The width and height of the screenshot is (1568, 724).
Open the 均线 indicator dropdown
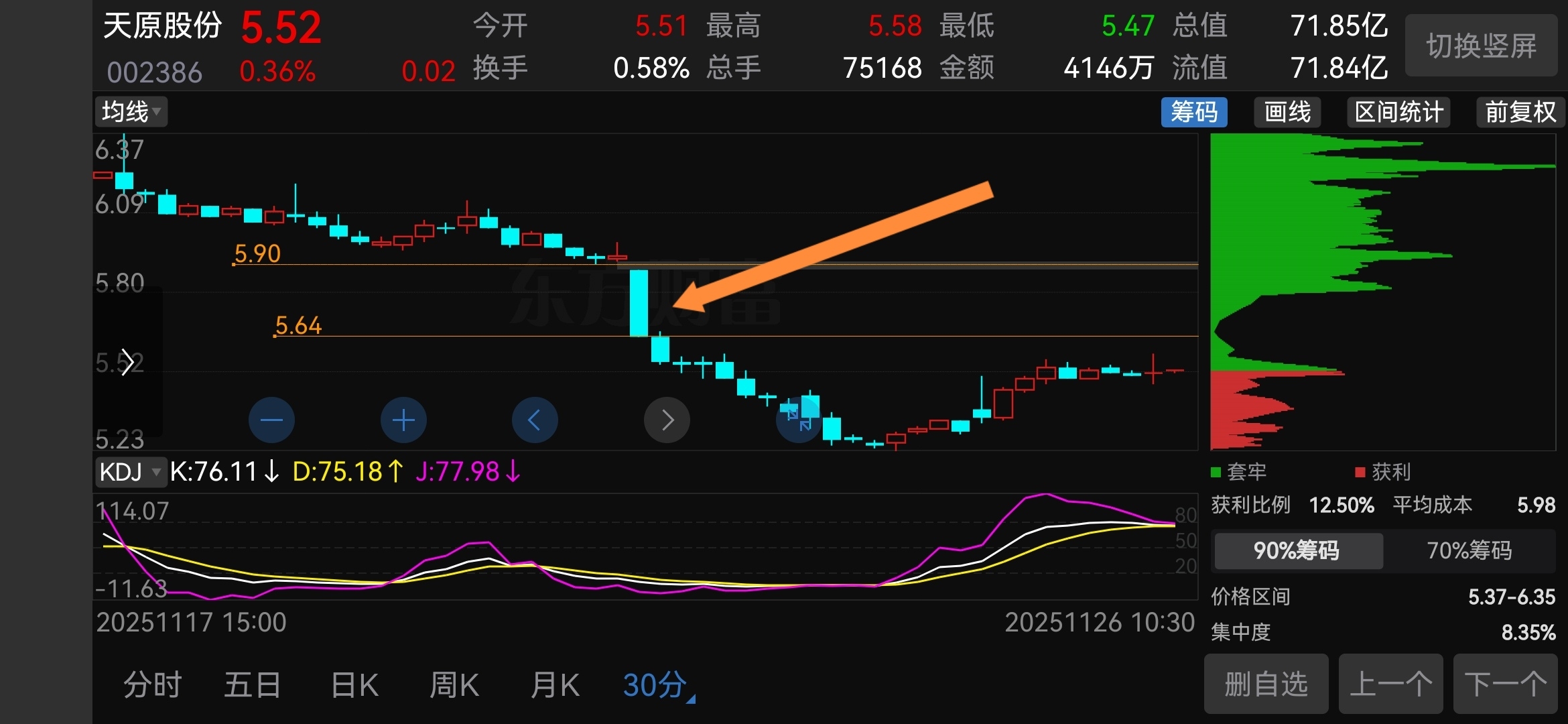[131, 111]
